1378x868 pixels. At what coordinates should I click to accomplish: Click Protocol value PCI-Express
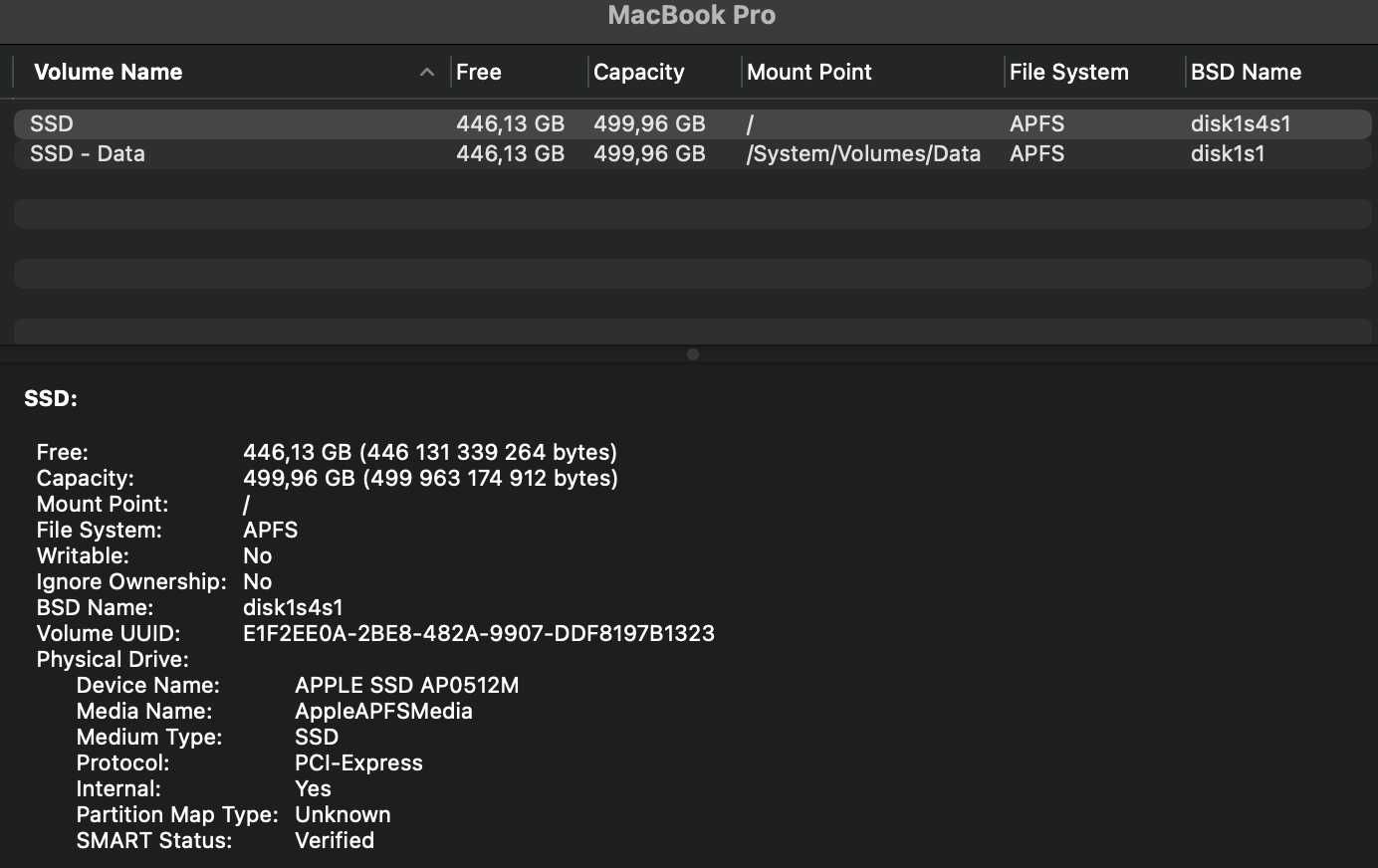tap(358, 762)
